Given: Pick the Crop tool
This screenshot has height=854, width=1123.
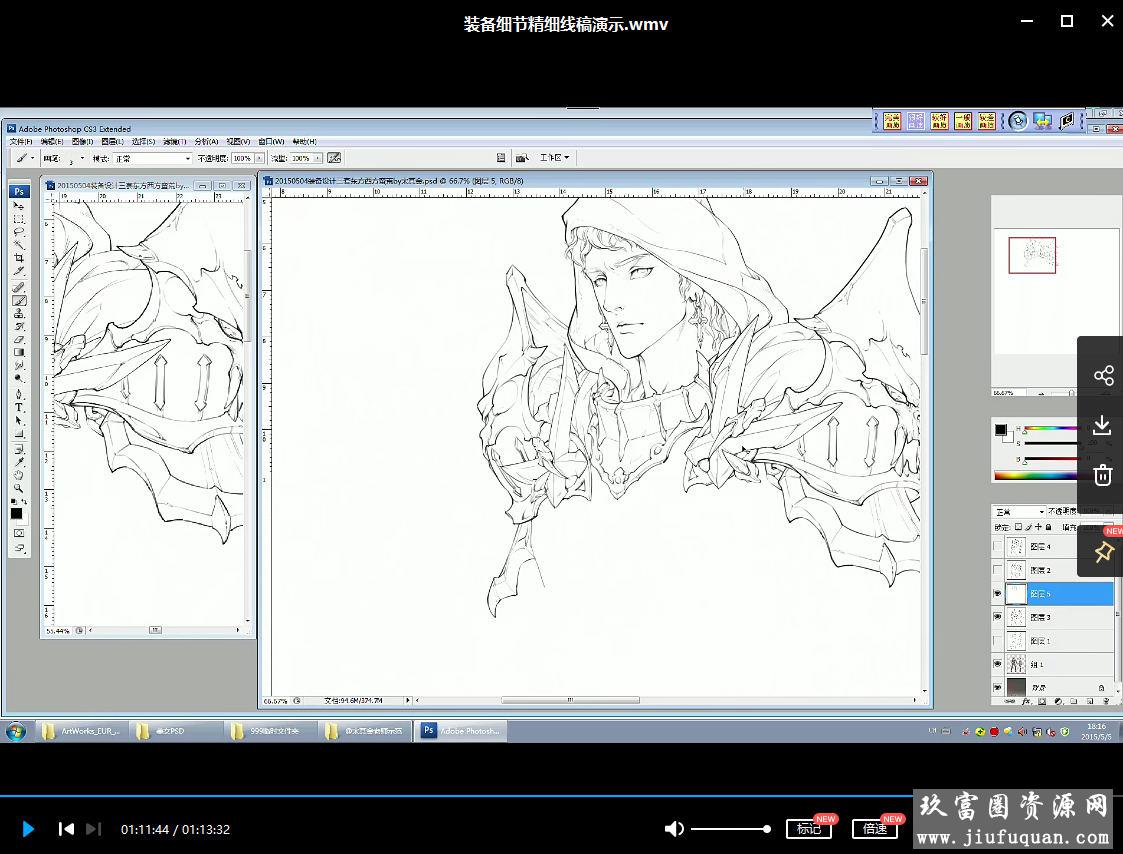Looking at the screenshot, I should click(18, 258).
